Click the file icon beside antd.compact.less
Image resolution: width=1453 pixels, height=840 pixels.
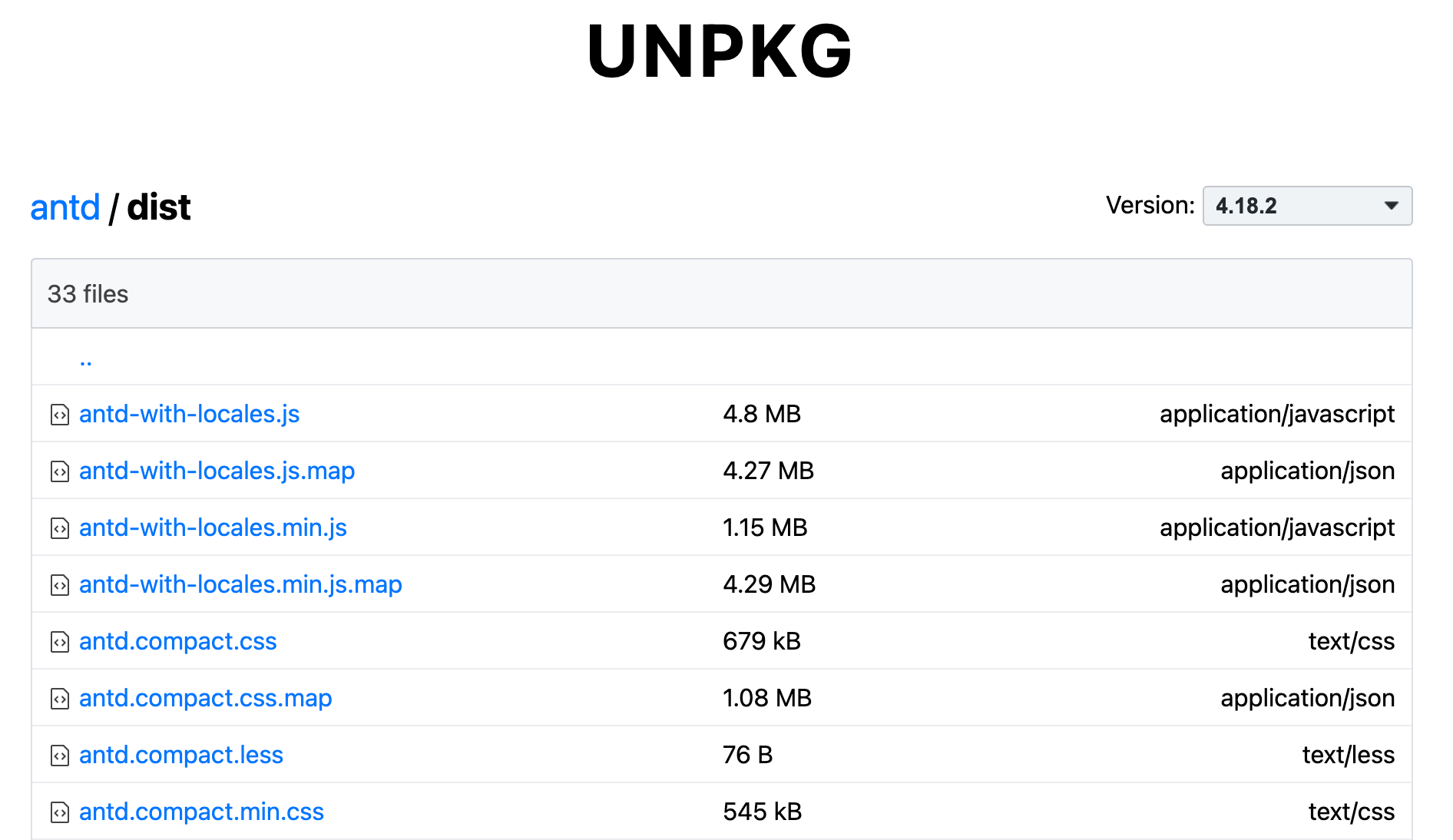tap(60, 756)
